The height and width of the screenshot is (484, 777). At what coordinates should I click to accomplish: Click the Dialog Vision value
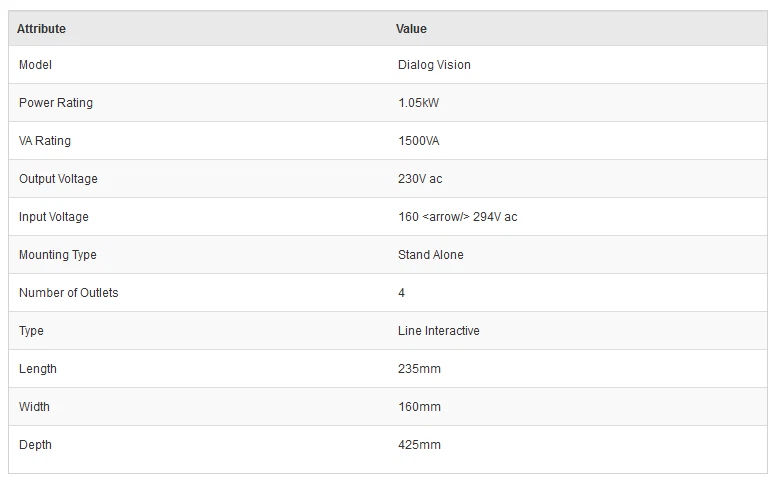[x=434, y=65]
